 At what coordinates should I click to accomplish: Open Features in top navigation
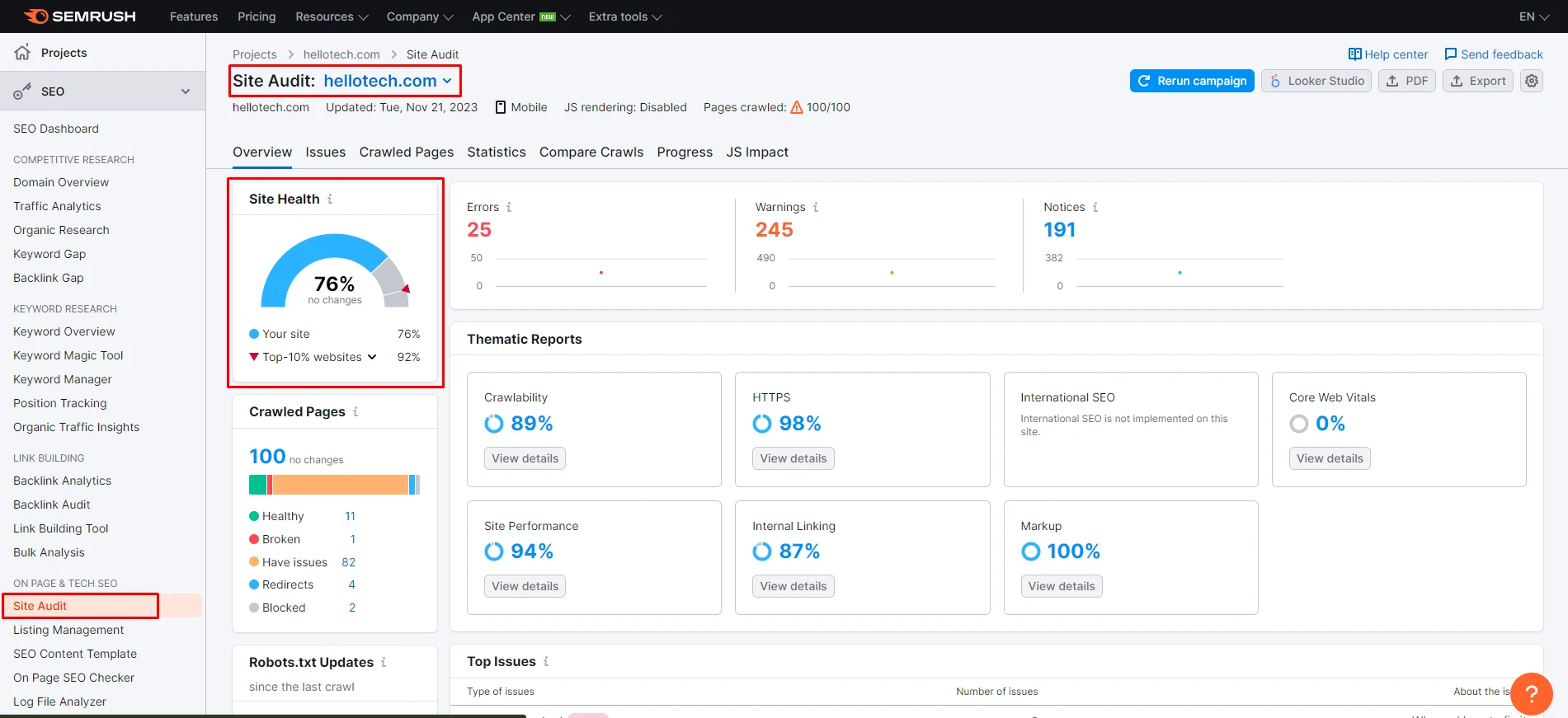(x=194, y=16)
